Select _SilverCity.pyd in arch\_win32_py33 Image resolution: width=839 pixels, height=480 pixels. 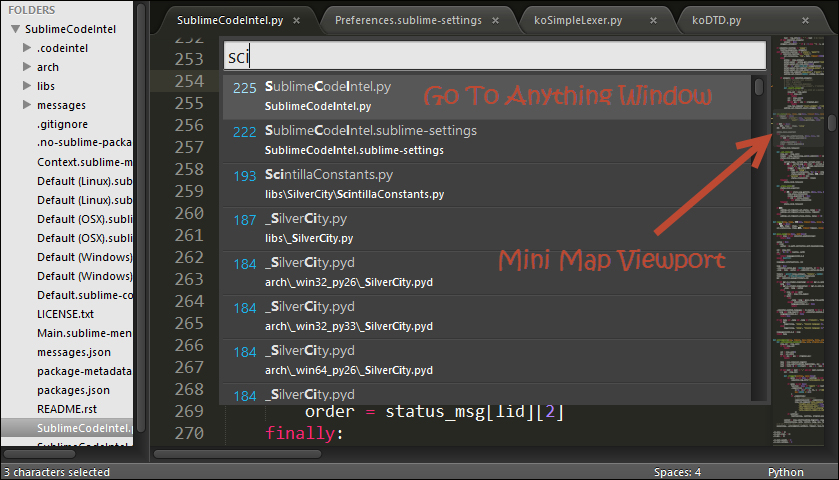(486, 317)
